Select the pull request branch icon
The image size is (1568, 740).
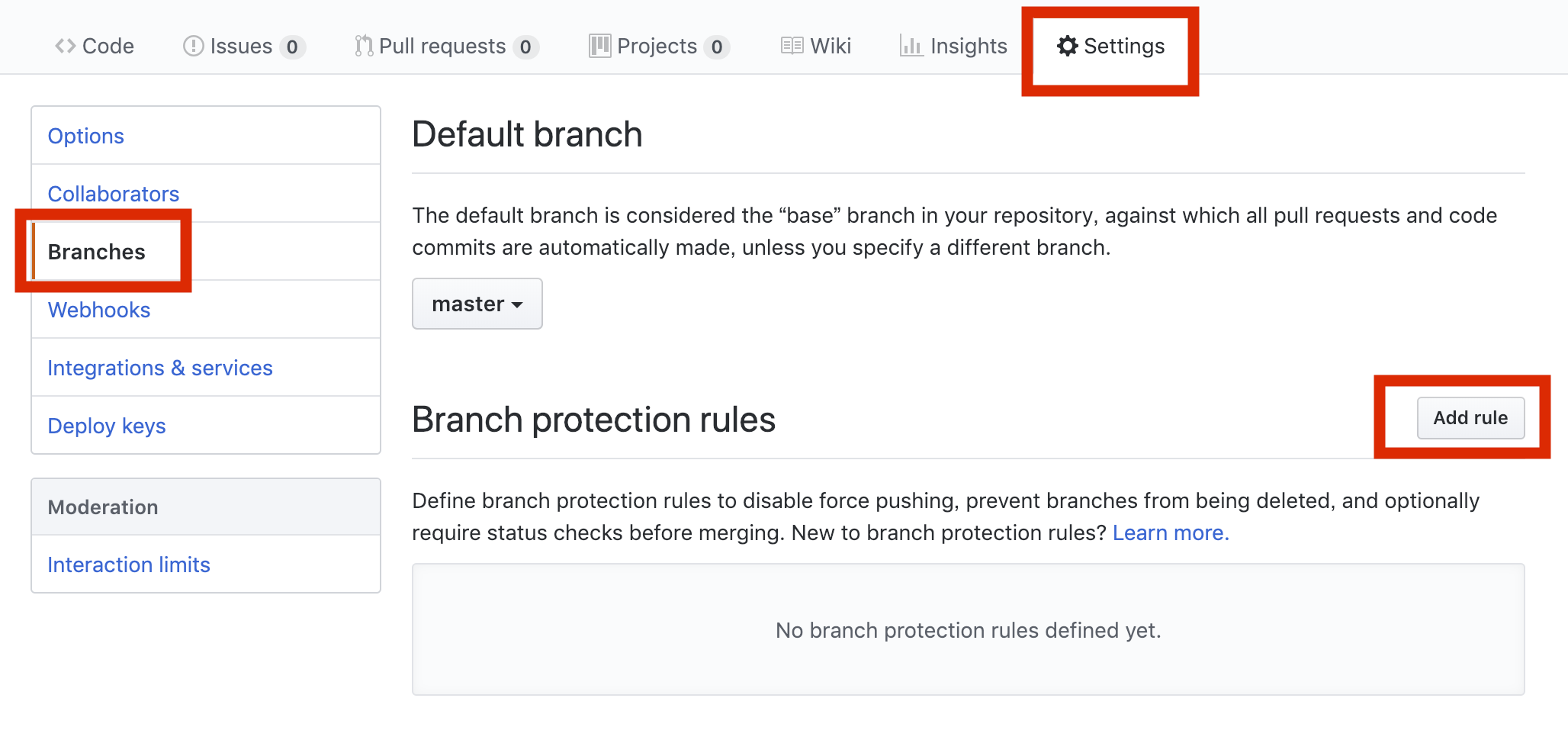click(363, 45)
